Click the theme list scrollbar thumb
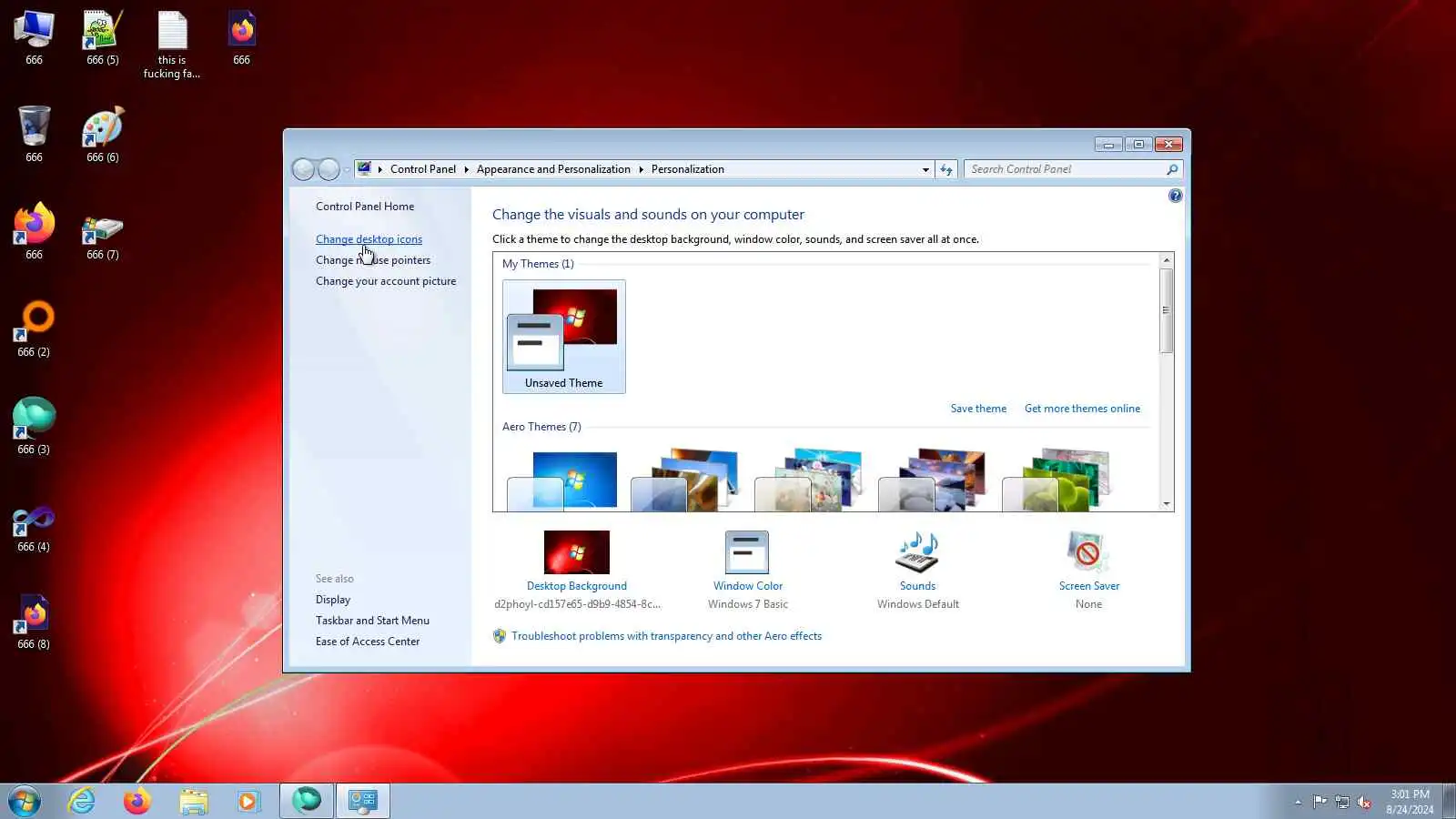The height and width of the screenshot is (819, 1456). 1166,310
